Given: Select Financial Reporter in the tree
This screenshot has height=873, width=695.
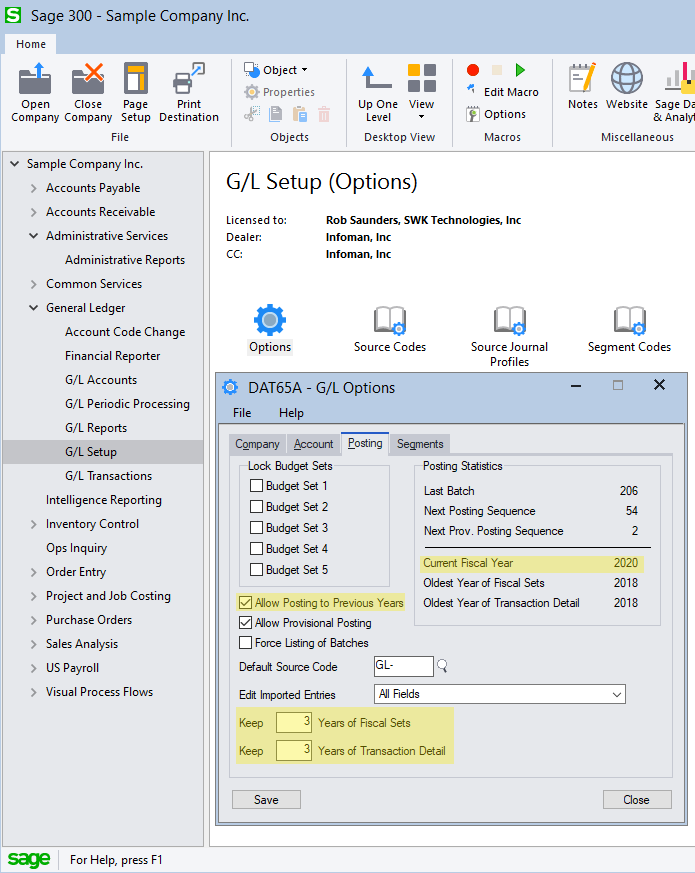Looking at the screenshot, I should (112, 356).
